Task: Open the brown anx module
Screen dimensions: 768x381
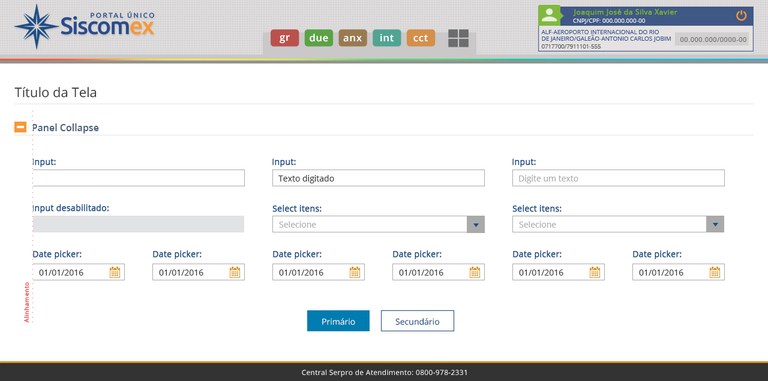Action: pos(353,38)
